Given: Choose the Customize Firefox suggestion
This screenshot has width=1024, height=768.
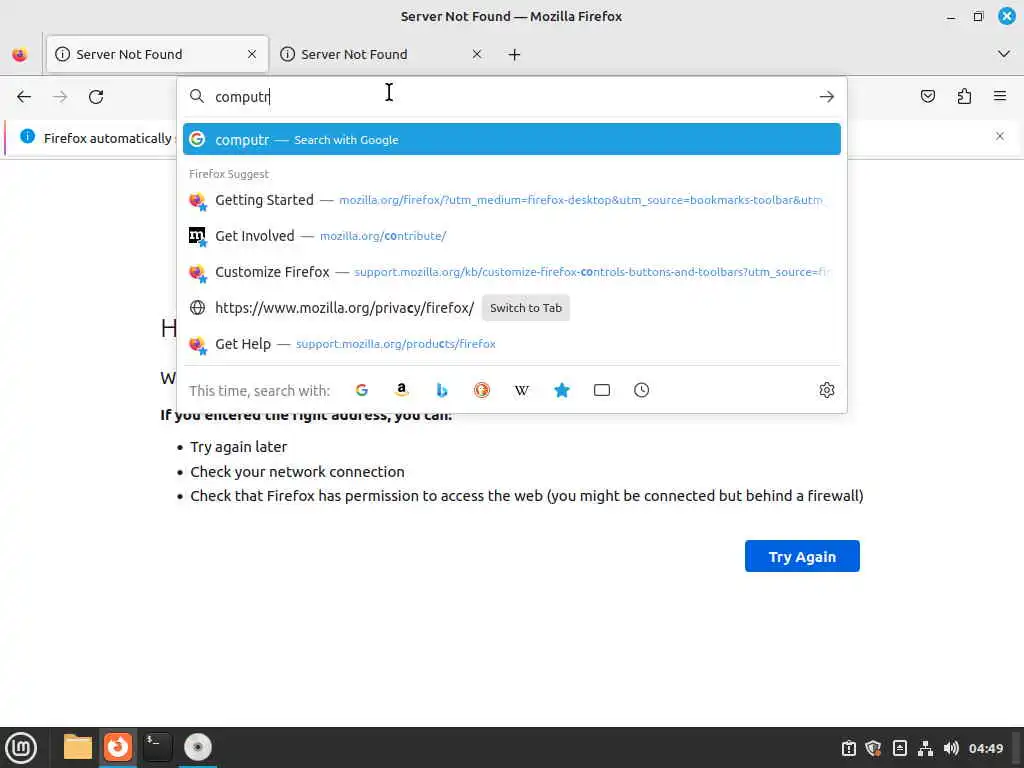Looking at the screenshot, I should click(x=511, y=272).
